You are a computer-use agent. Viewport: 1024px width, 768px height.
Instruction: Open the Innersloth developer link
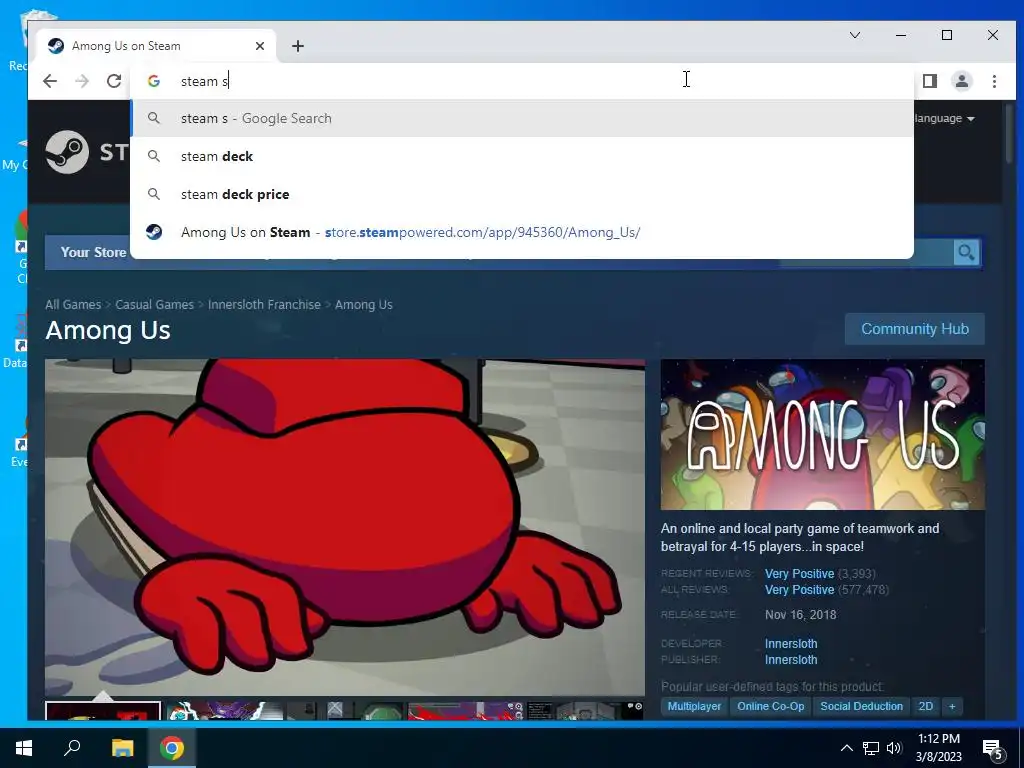click(x=791, y=643)
